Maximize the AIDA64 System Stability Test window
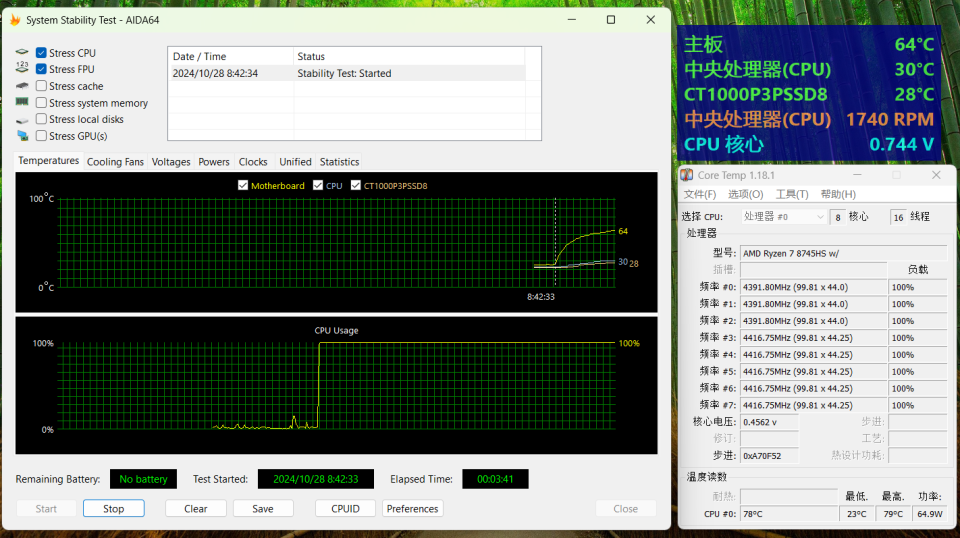 click(x=610, y=20)
